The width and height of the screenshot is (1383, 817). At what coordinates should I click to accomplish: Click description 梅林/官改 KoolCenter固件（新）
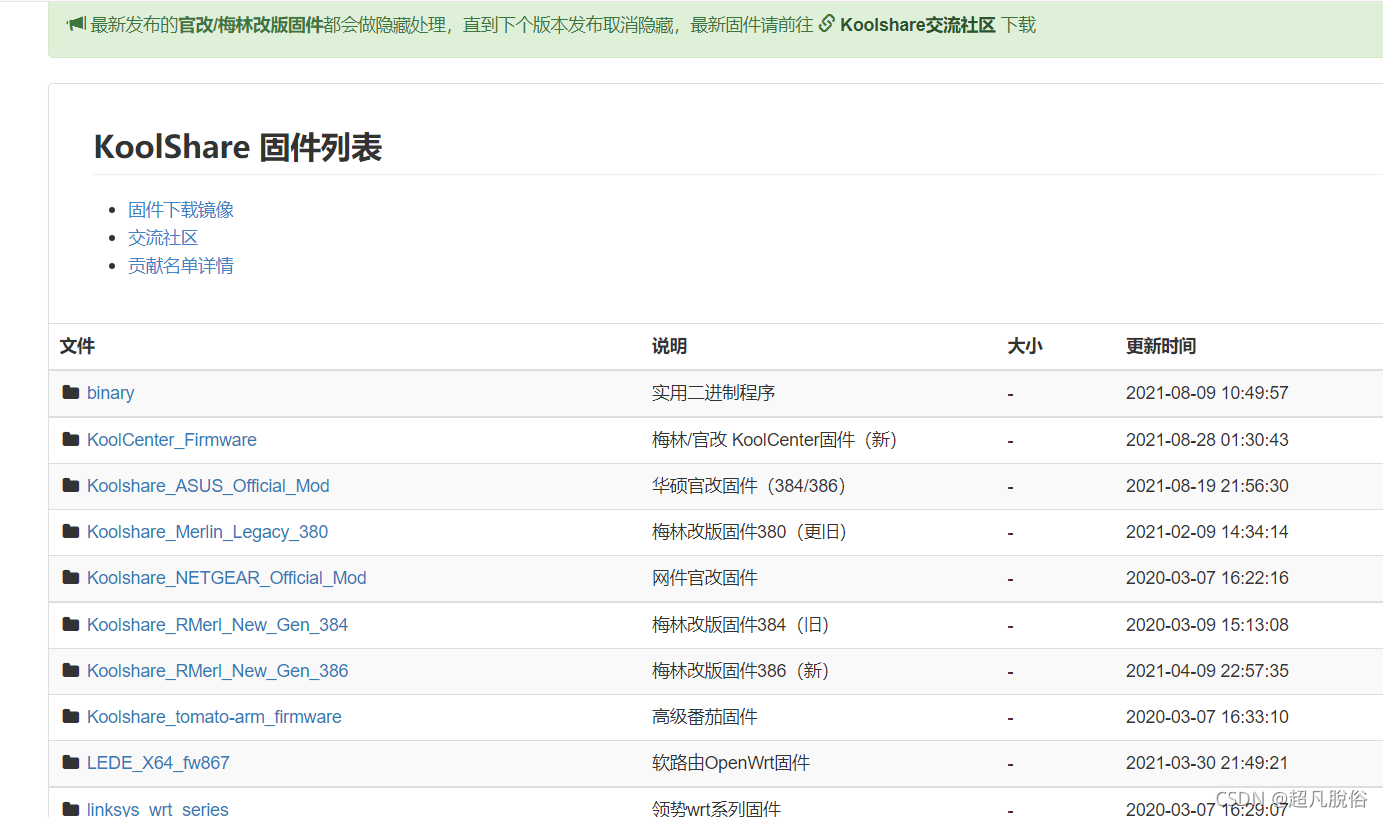coord(775,440)
